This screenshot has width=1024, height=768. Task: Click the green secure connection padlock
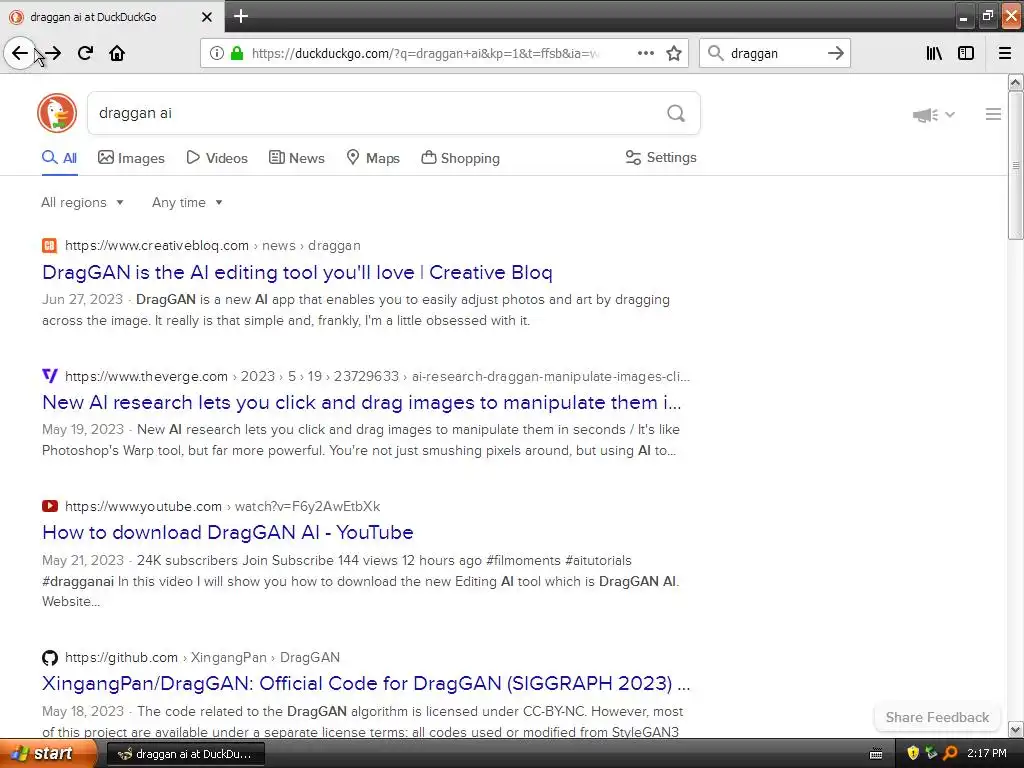click(236, 53)
